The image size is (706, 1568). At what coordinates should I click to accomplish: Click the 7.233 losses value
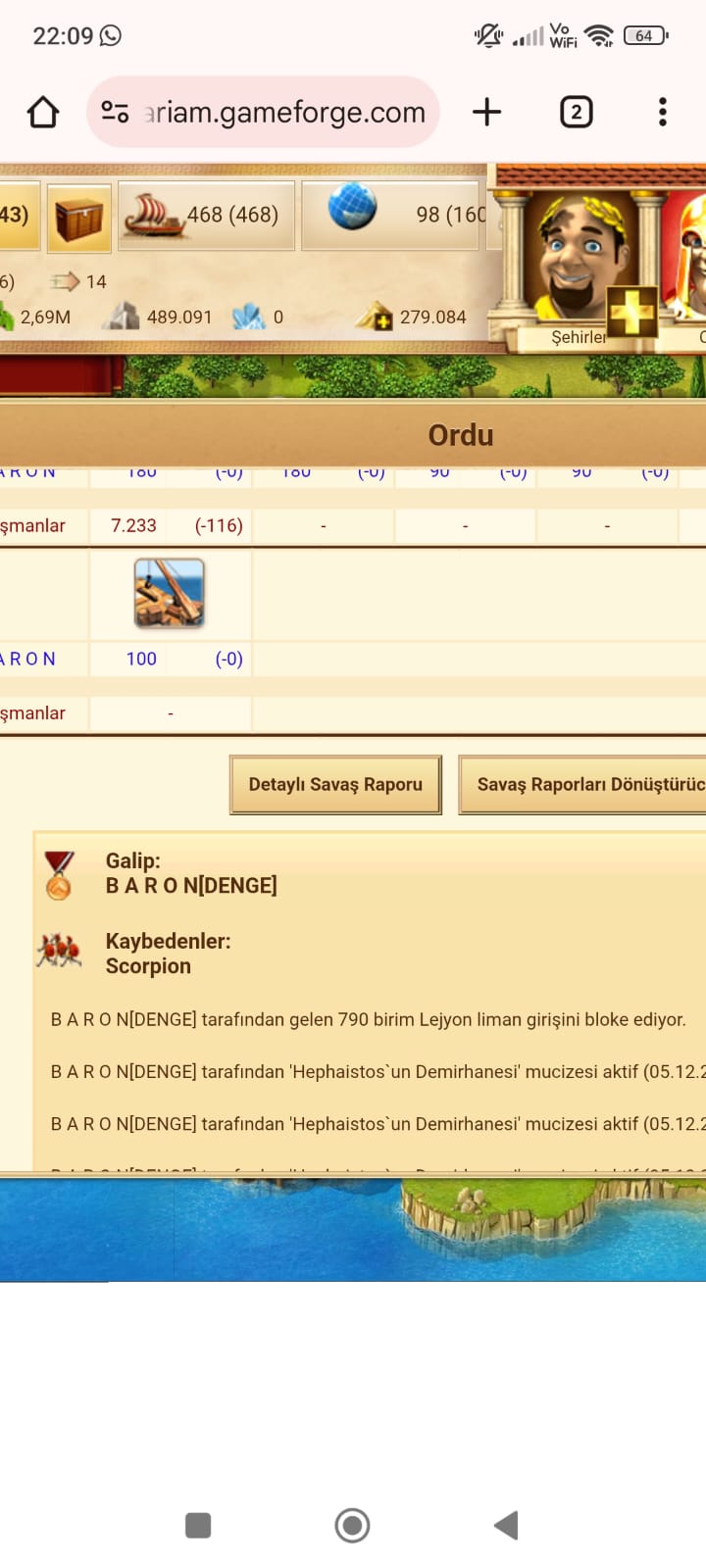pos(133,525)
